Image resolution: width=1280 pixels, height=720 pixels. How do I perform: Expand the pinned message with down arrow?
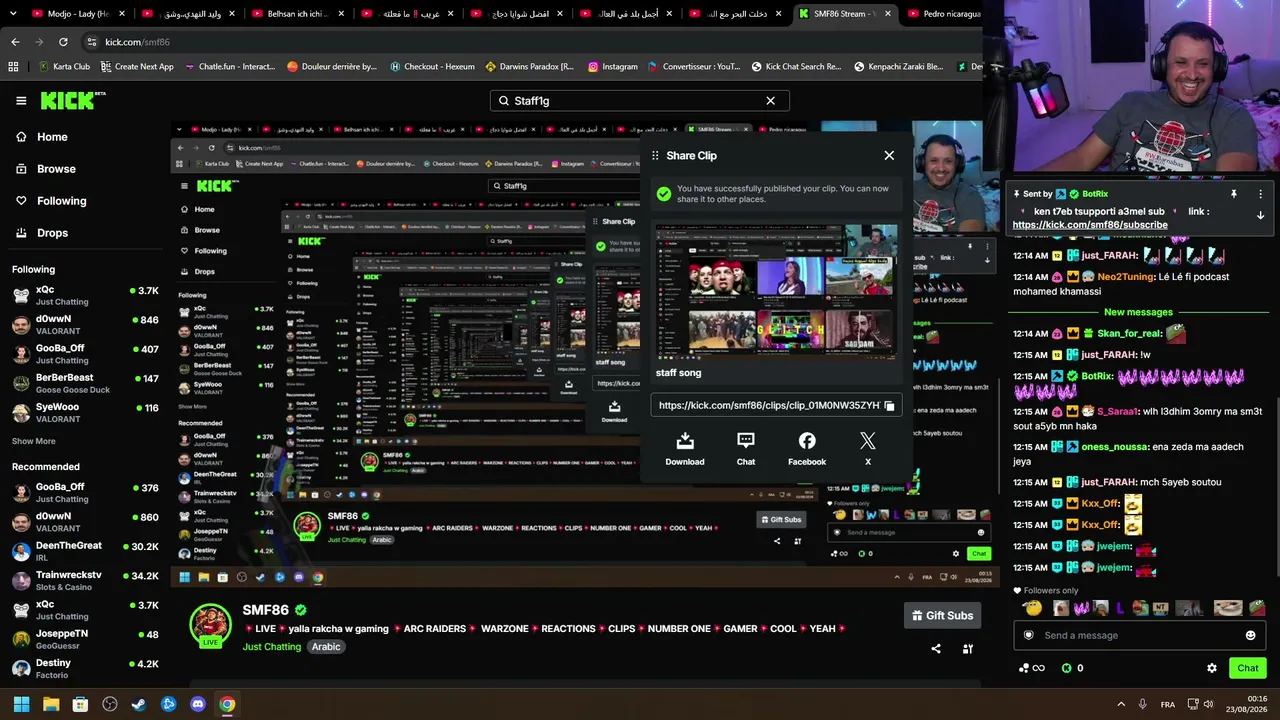(x=1260, y=215)
